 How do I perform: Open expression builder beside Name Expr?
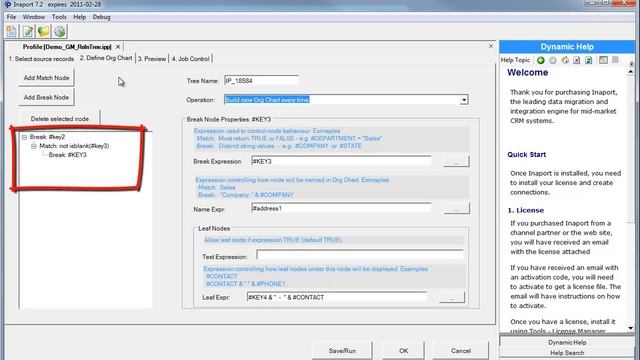(456, 209)
